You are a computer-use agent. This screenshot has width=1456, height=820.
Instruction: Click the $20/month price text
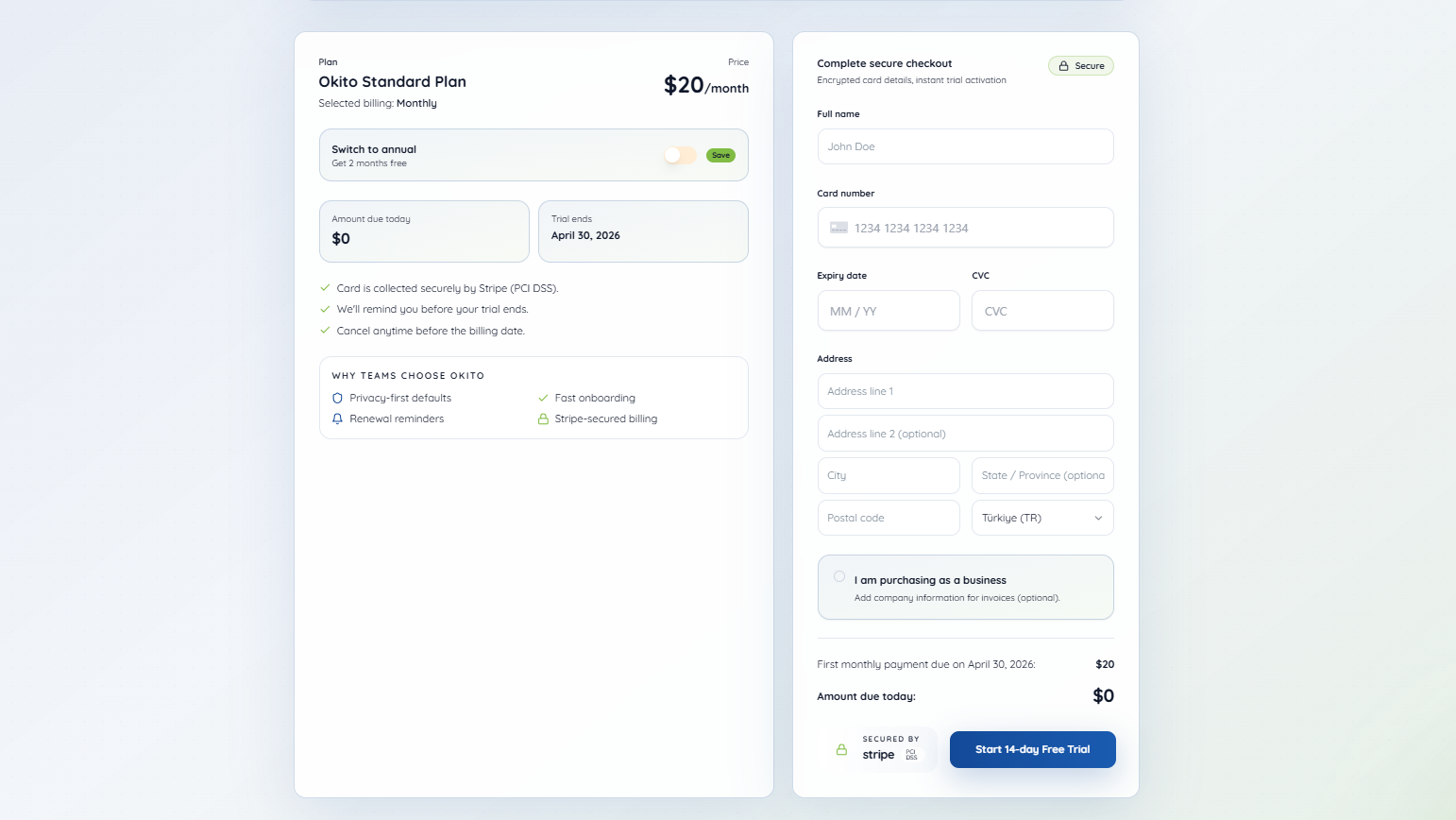click(x=706, y=85)
